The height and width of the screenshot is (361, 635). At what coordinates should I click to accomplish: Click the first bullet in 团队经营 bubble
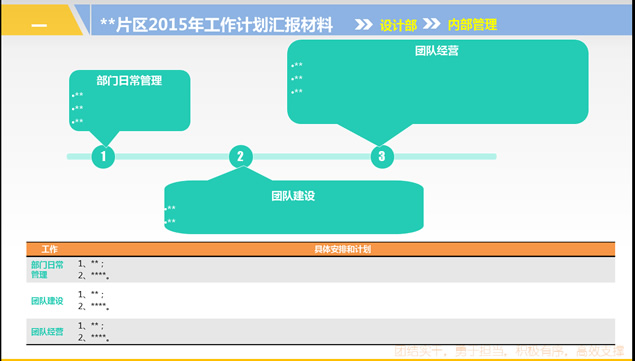[297, 66]
